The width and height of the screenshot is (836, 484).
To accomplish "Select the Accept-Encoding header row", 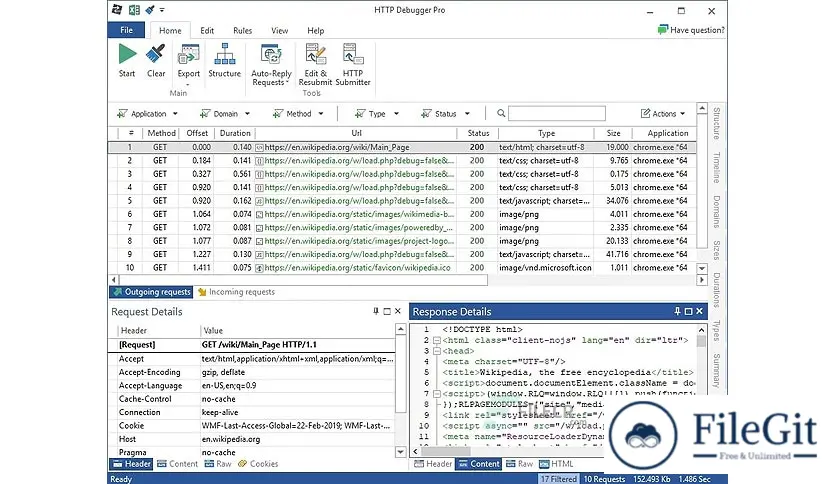I will point(252,372).
